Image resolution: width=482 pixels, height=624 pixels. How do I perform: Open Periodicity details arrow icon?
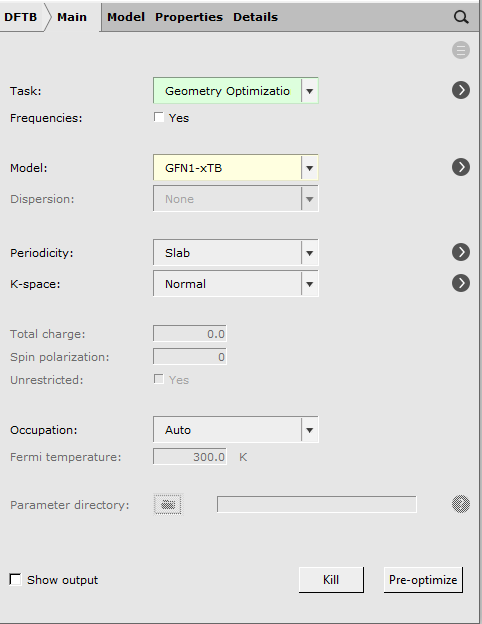click(461, 252)
